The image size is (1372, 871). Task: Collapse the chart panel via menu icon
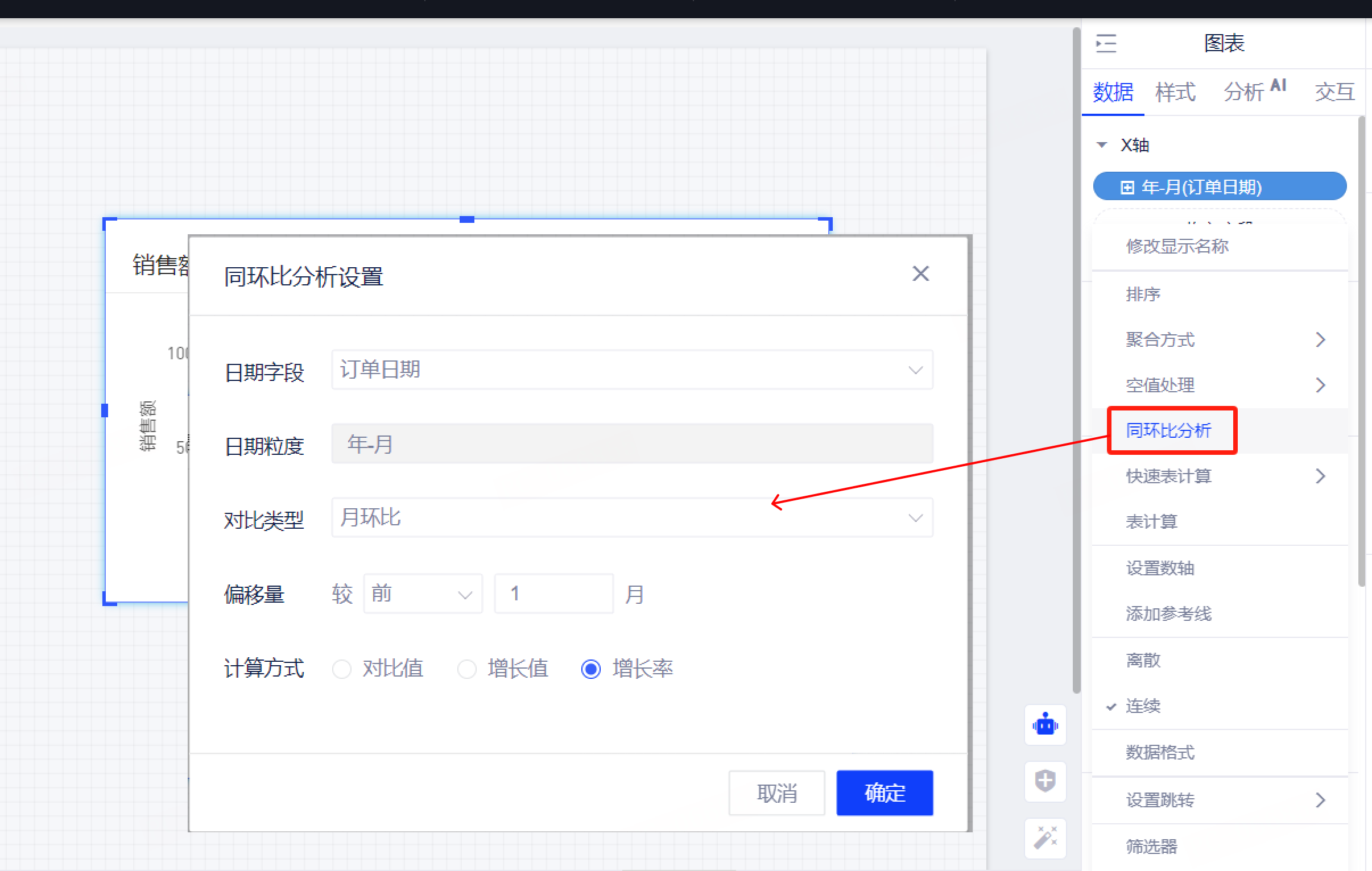tap(1106, 43)
